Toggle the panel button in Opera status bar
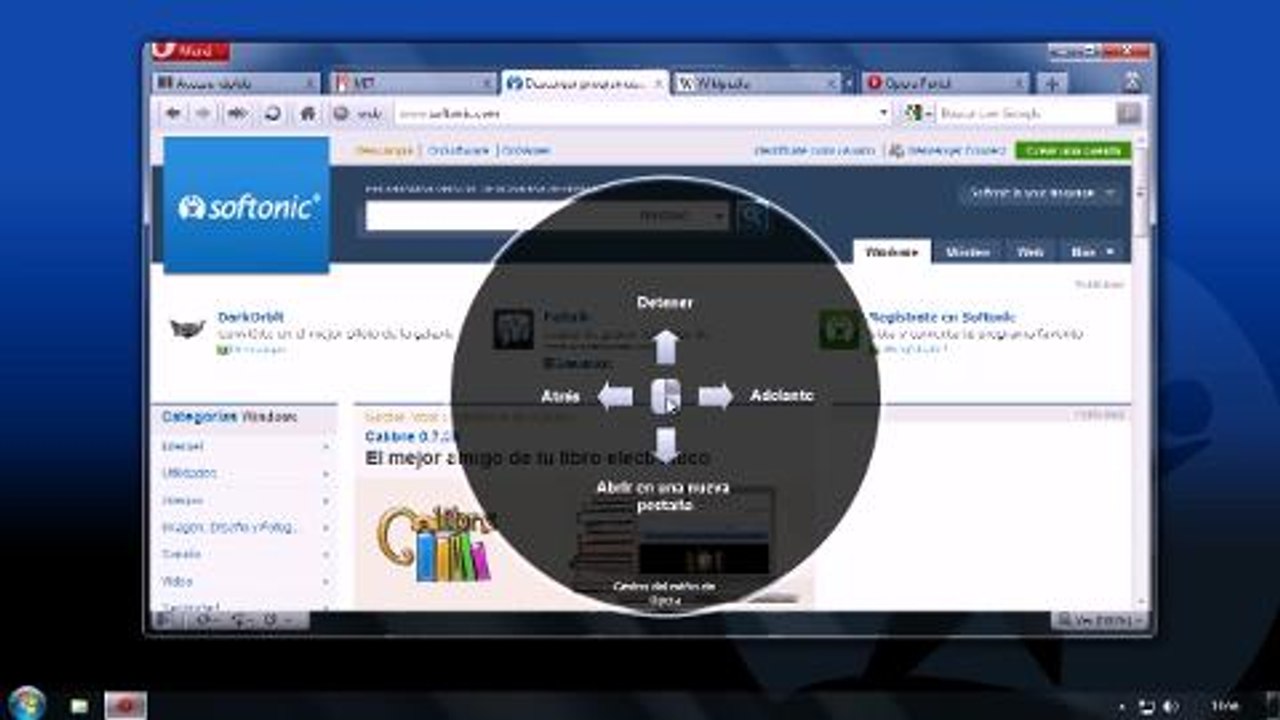The width and height of the screenshot is (1280, 720). pyautogui.click(x=165, y=620)
